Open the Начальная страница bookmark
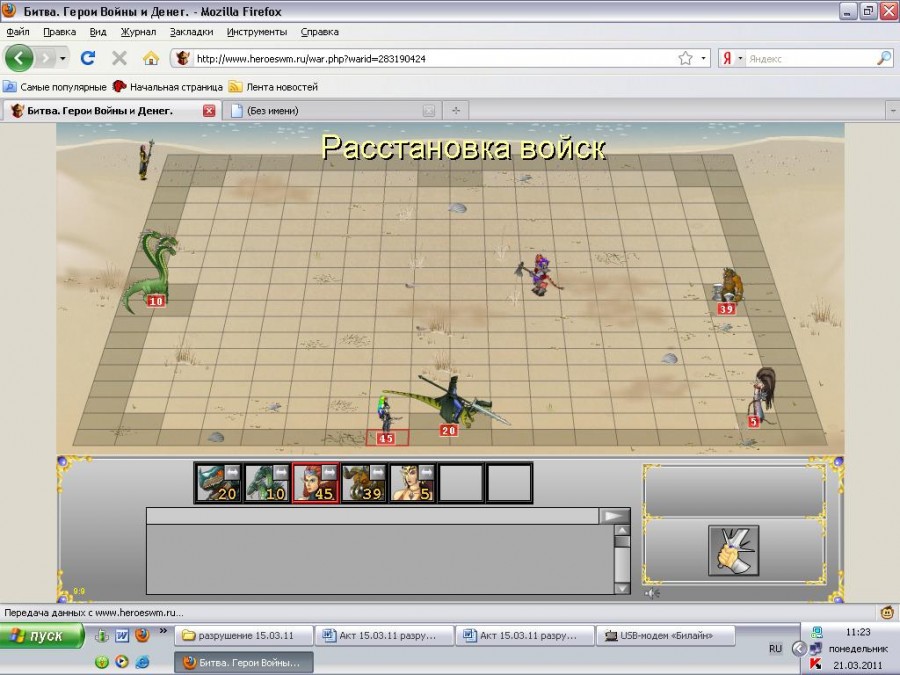This screenshot has height=675, width=900. 168,87
